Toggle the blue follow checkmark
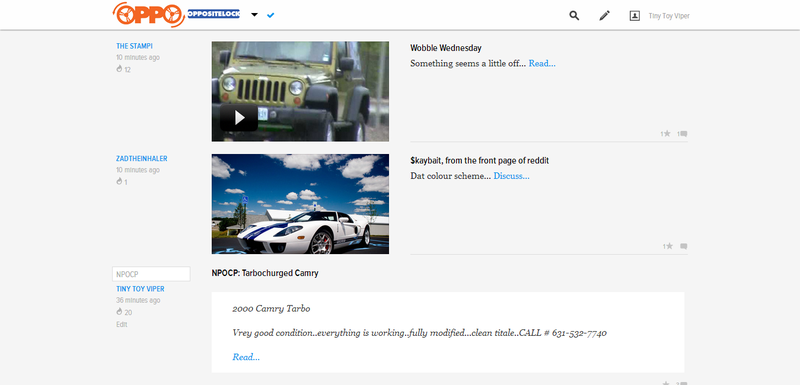This screenshot has width=800, height=385. click(x=270, y=15)
